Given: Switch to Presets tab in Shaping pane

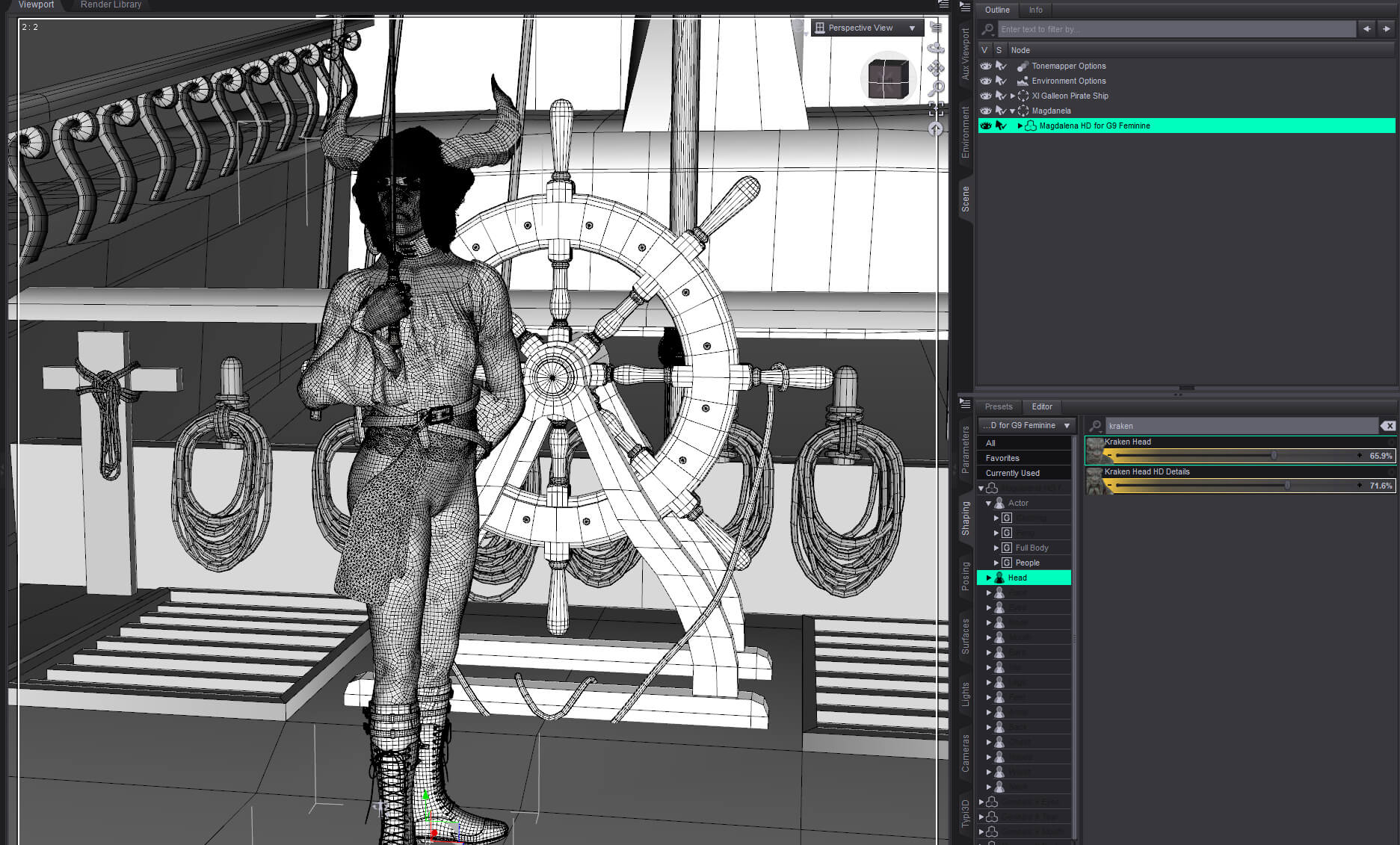Looking at the screenshot, I should pyautogui.click(x=999, y=406).
